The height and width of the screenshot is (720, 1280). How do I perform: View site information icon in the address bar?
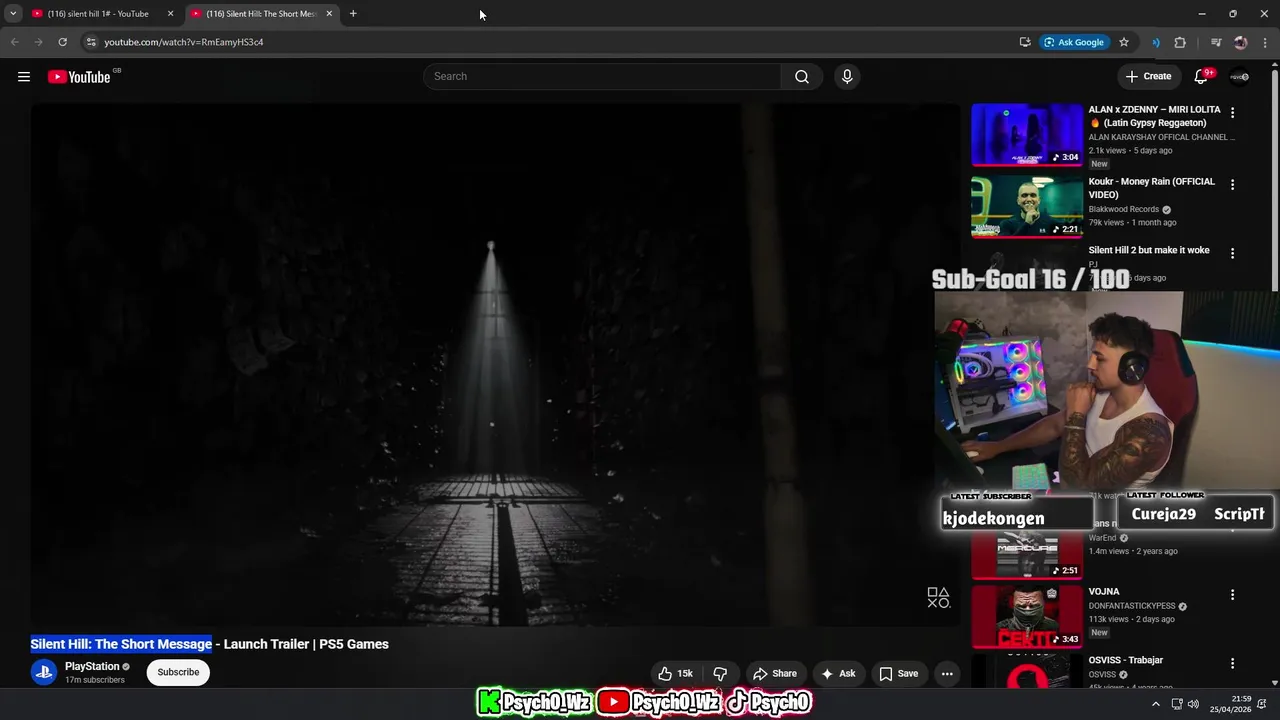90,42
